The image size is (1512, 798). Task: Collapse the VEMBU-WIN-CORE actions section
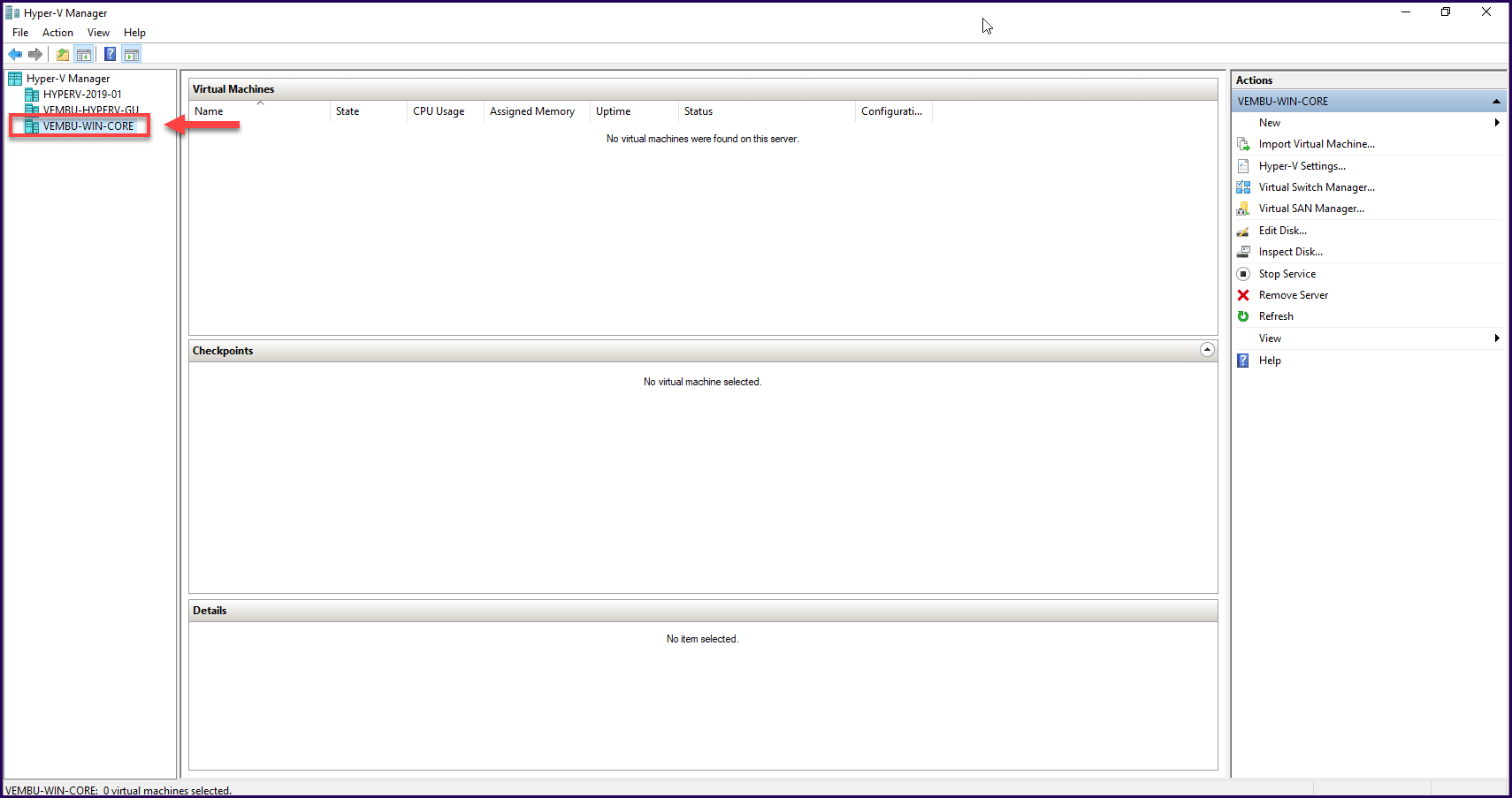(1496, 102)
